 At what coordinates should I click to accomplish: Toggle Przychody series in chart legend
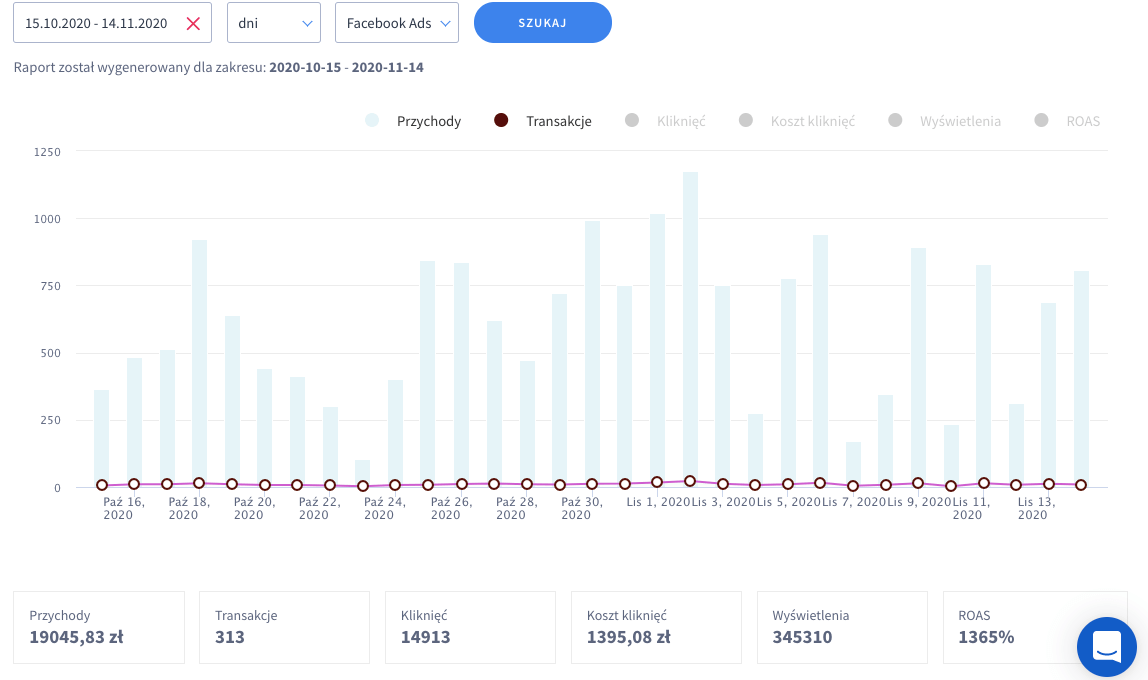[415, 121]
